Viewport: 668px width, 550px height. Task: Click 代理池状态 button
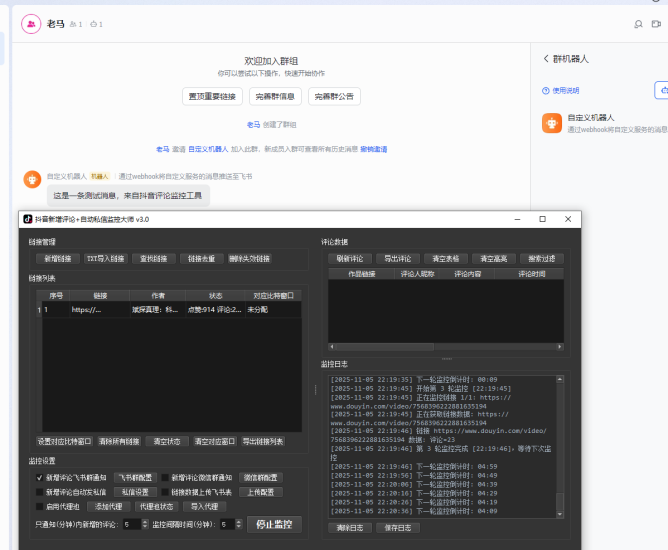[156, 507]
